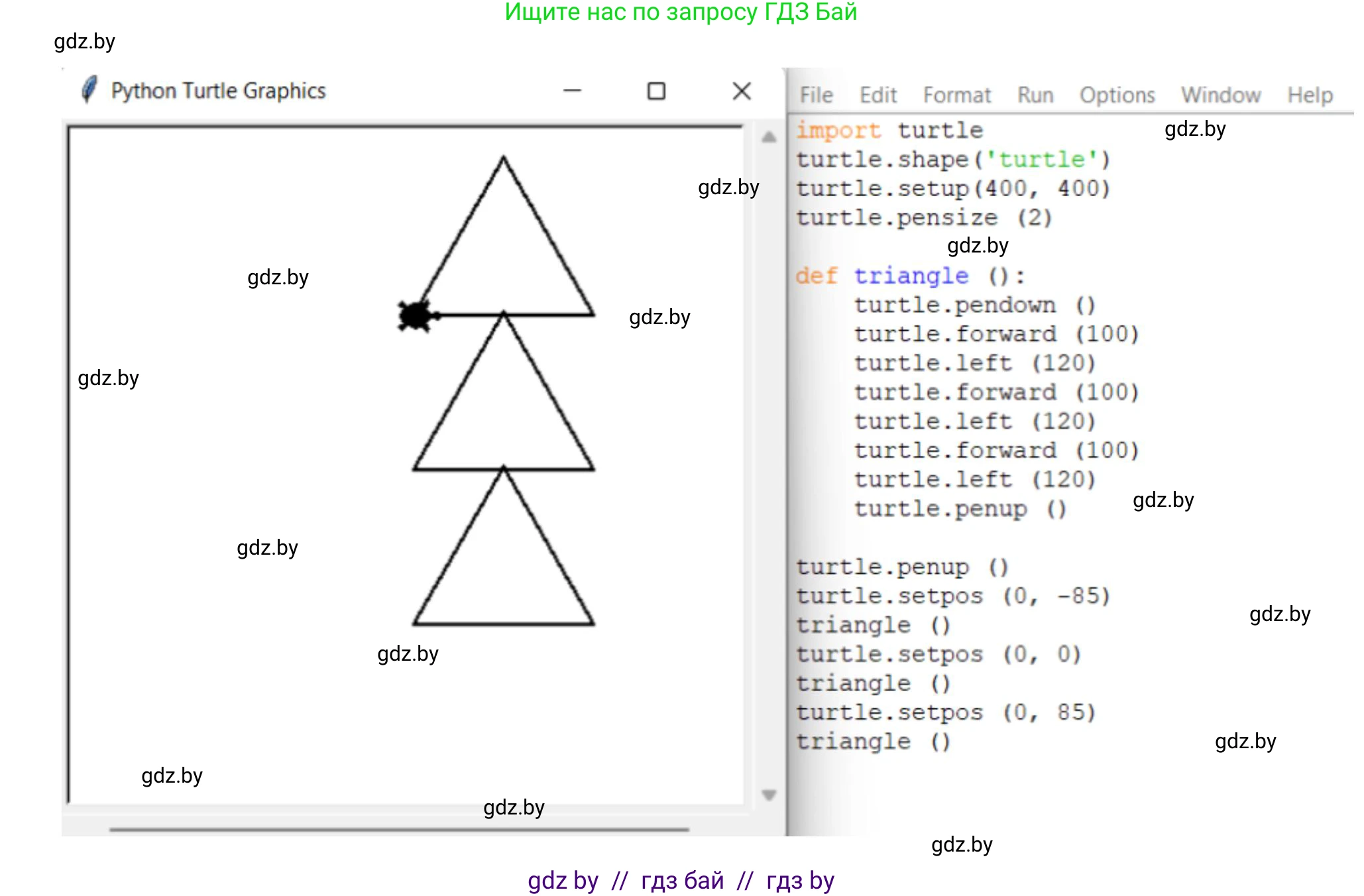Viewport: 1364px width, 896px height.
Task: Maximize the Turtle Graphics window
Action: tap(656, 91)
